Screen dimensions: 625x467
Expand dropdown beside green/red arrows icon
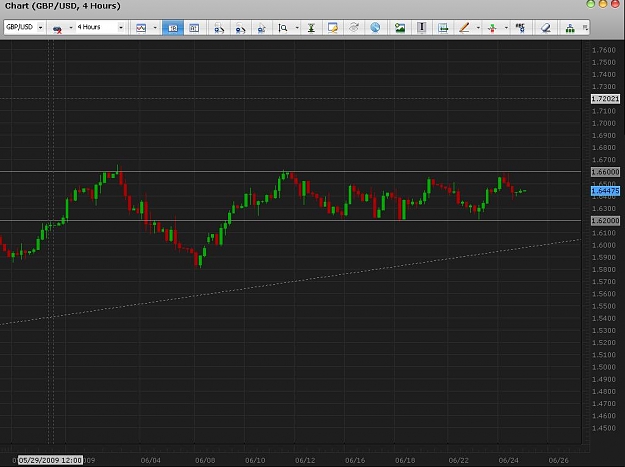[506, 28]
